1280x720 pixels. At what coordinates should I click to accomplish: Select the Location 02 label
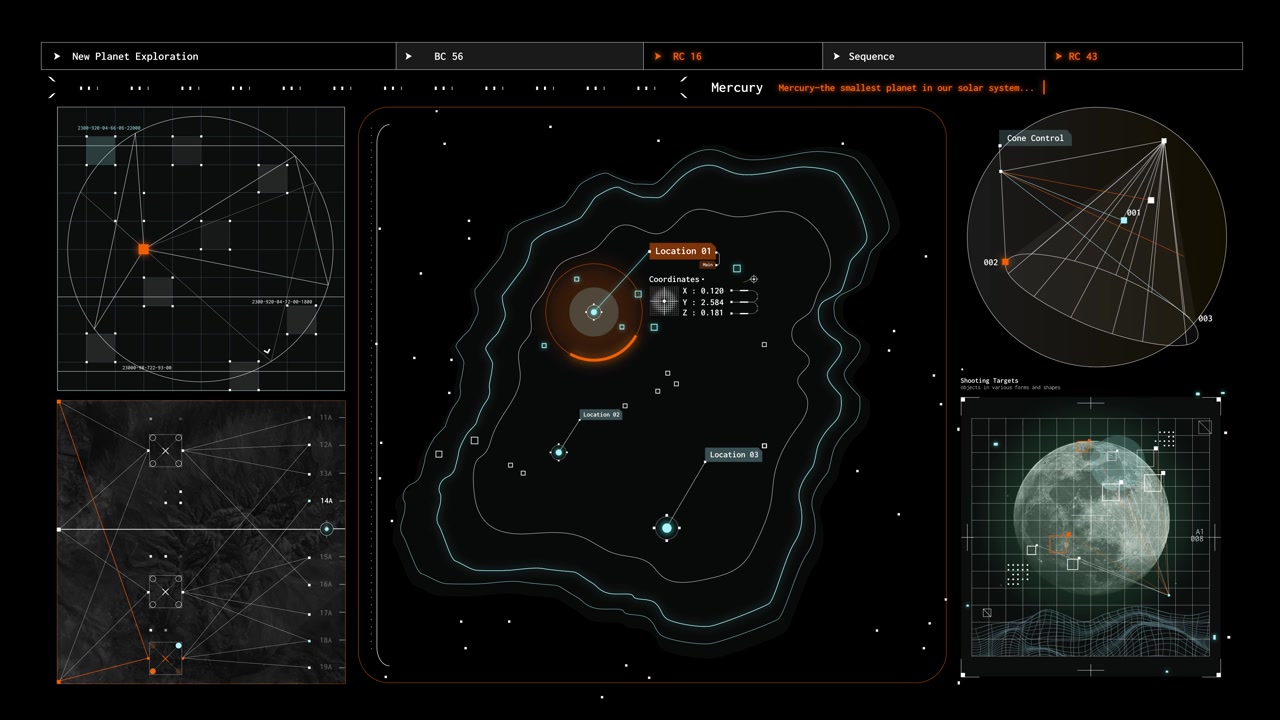click(602, 414)
